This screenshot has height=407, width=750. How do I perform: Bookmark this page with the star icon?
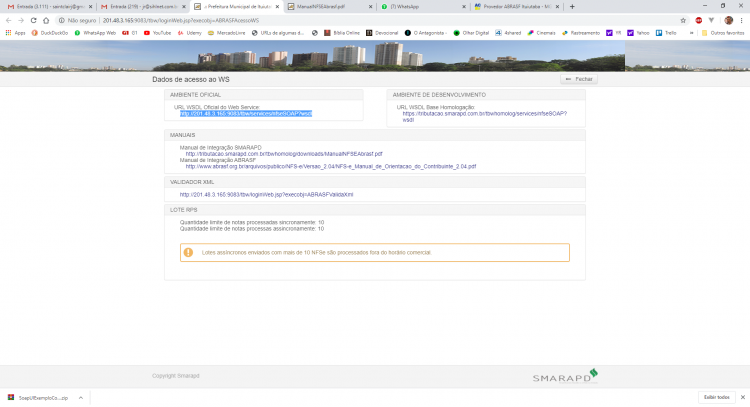pos(683,21)
